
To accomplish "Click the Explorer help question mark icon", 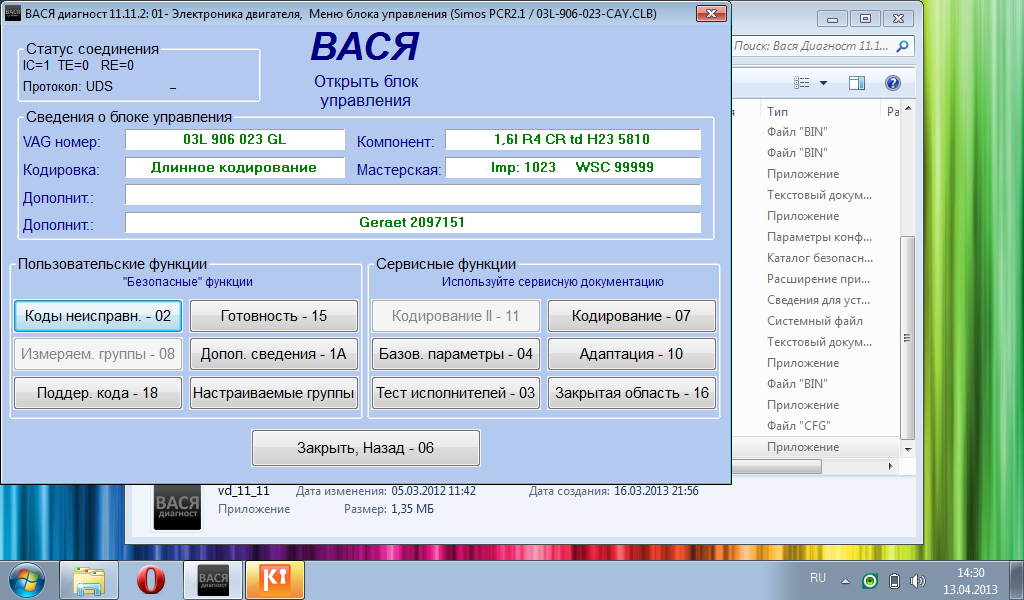I will (x=893, y=82).
